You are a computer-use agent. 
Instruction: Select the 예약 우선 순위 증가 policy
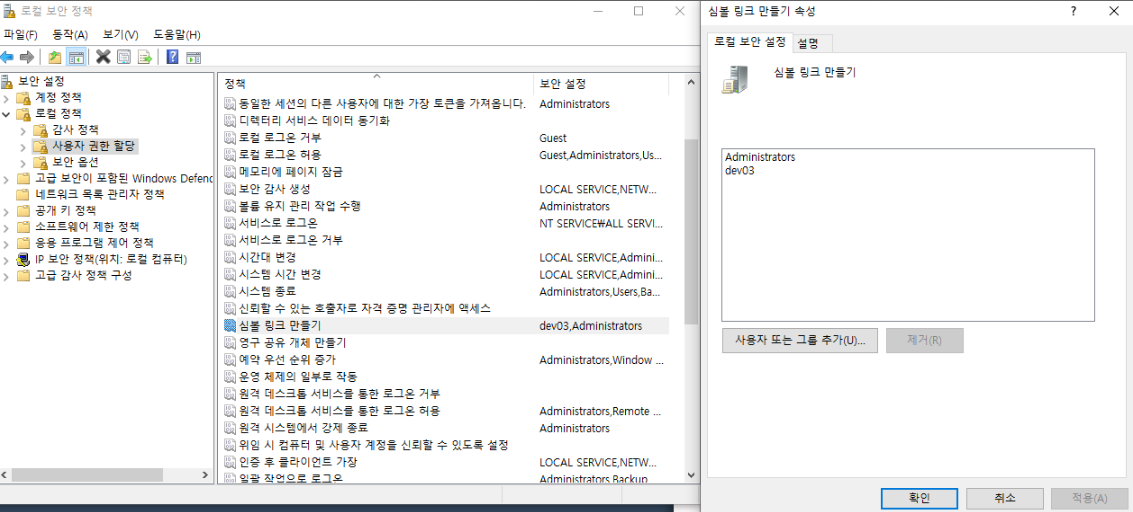click(x=444, y=360)
